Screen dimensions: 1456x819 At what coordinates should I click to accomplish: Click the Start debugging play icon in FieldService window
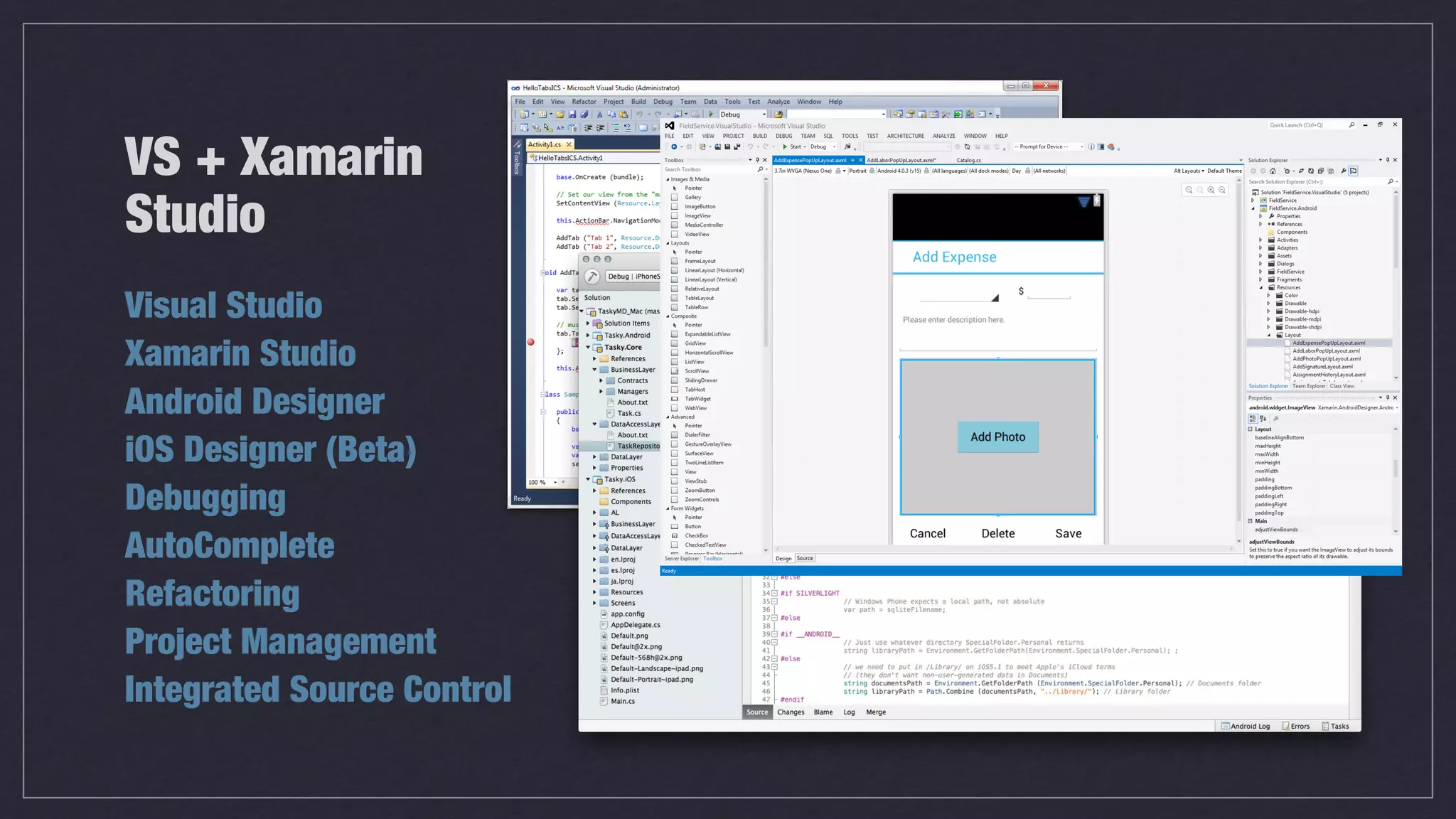click(x=785, y=146)
